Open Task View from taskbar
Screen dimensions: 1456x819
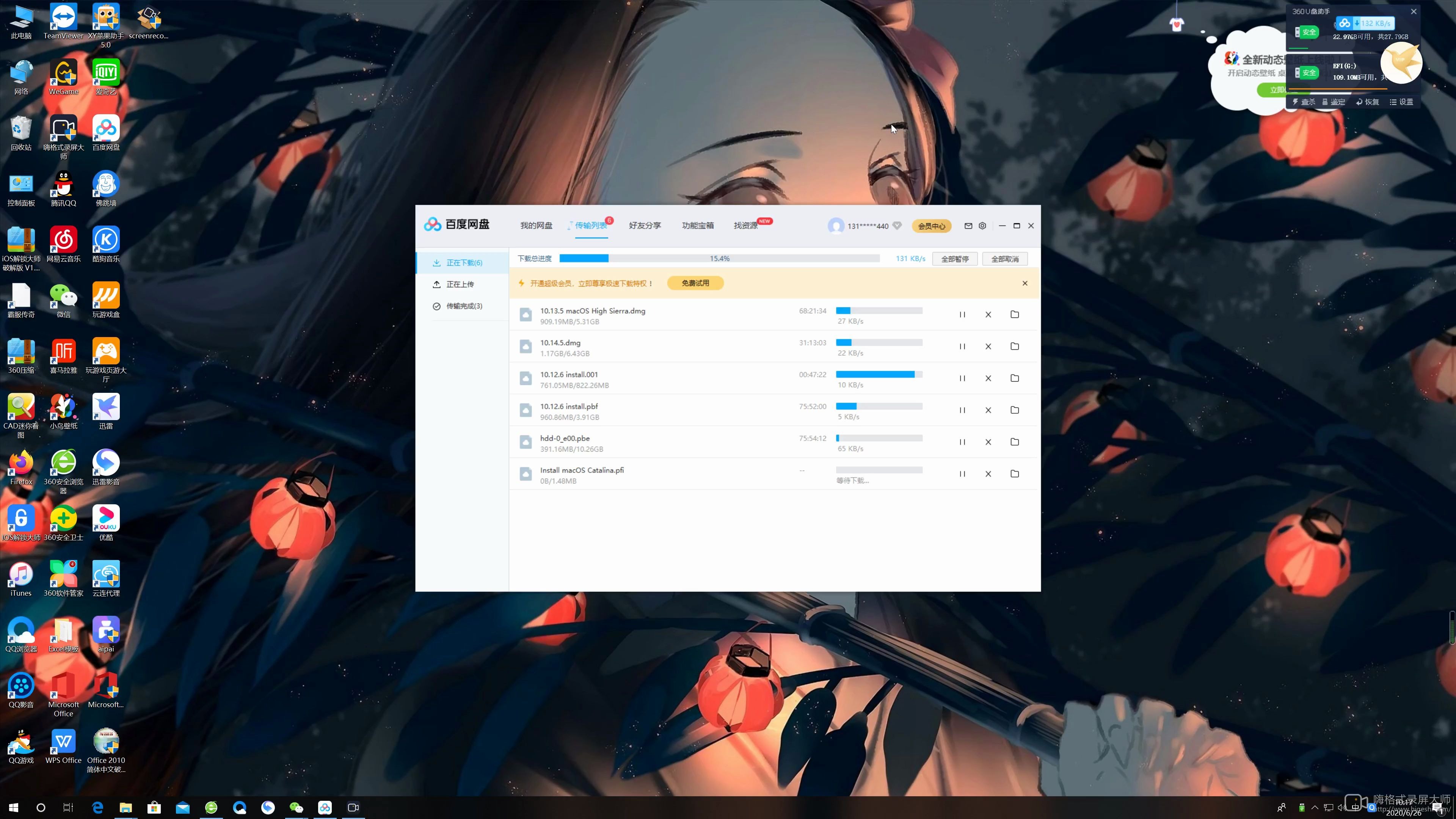(68, 808)
